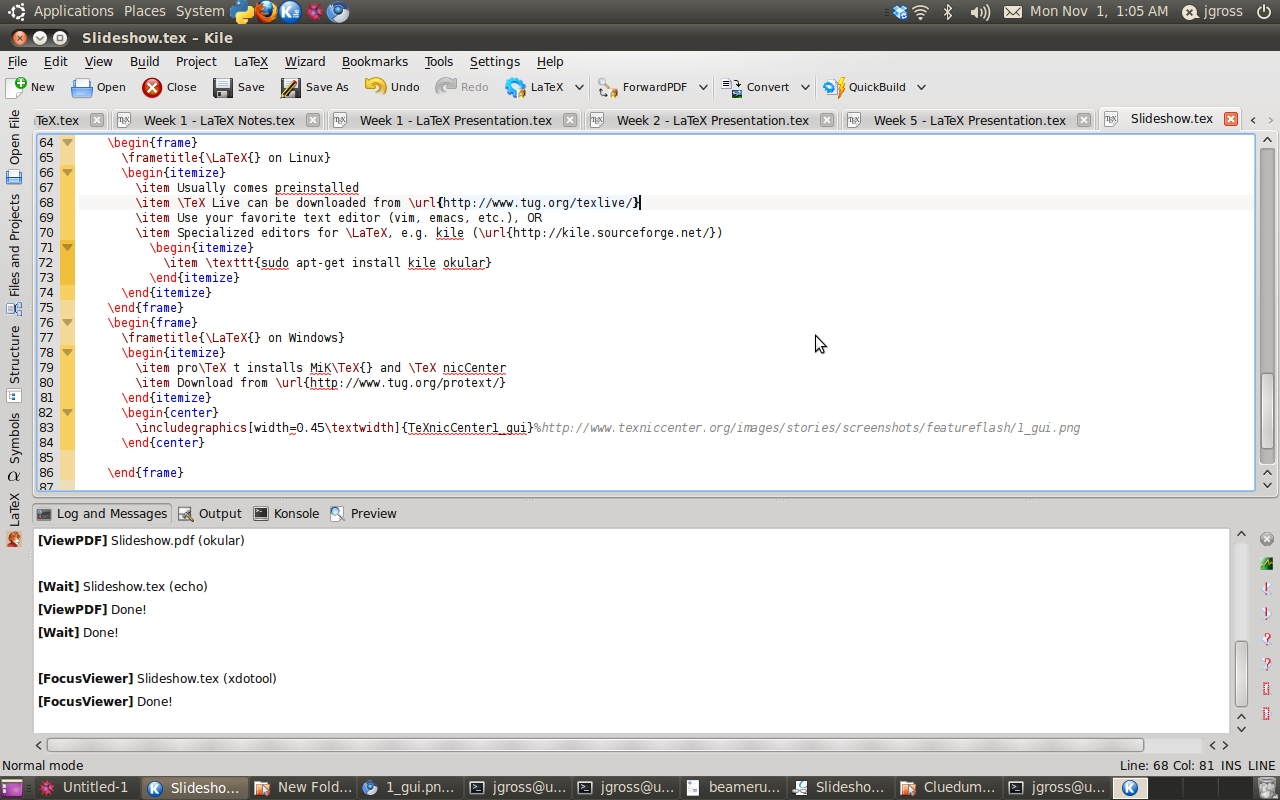This screenshot has width=1280, height=800.
Task: Open the Wizard menu
Action: (305, 61)
